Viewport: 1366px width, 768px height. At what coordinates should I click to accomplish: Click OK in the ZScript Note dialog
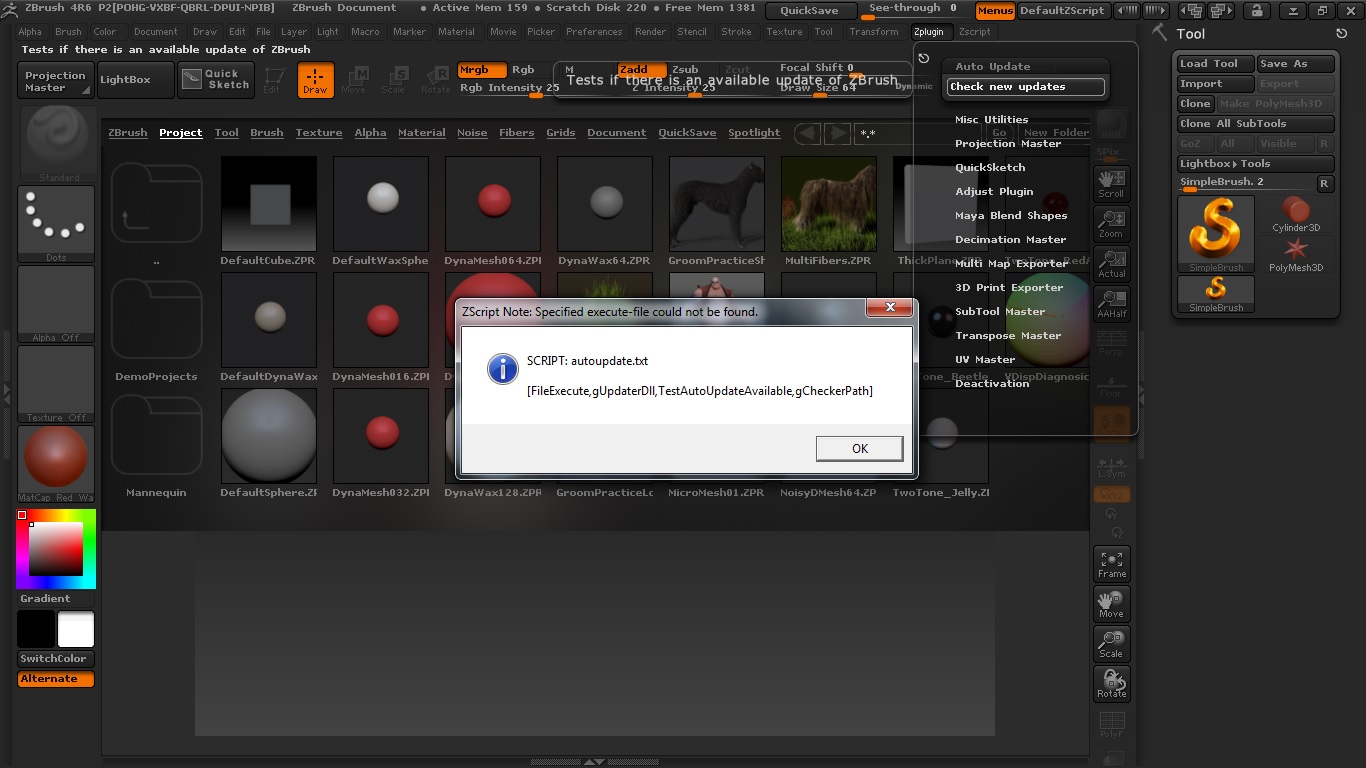pyautogui.click(x=860, y=449)
